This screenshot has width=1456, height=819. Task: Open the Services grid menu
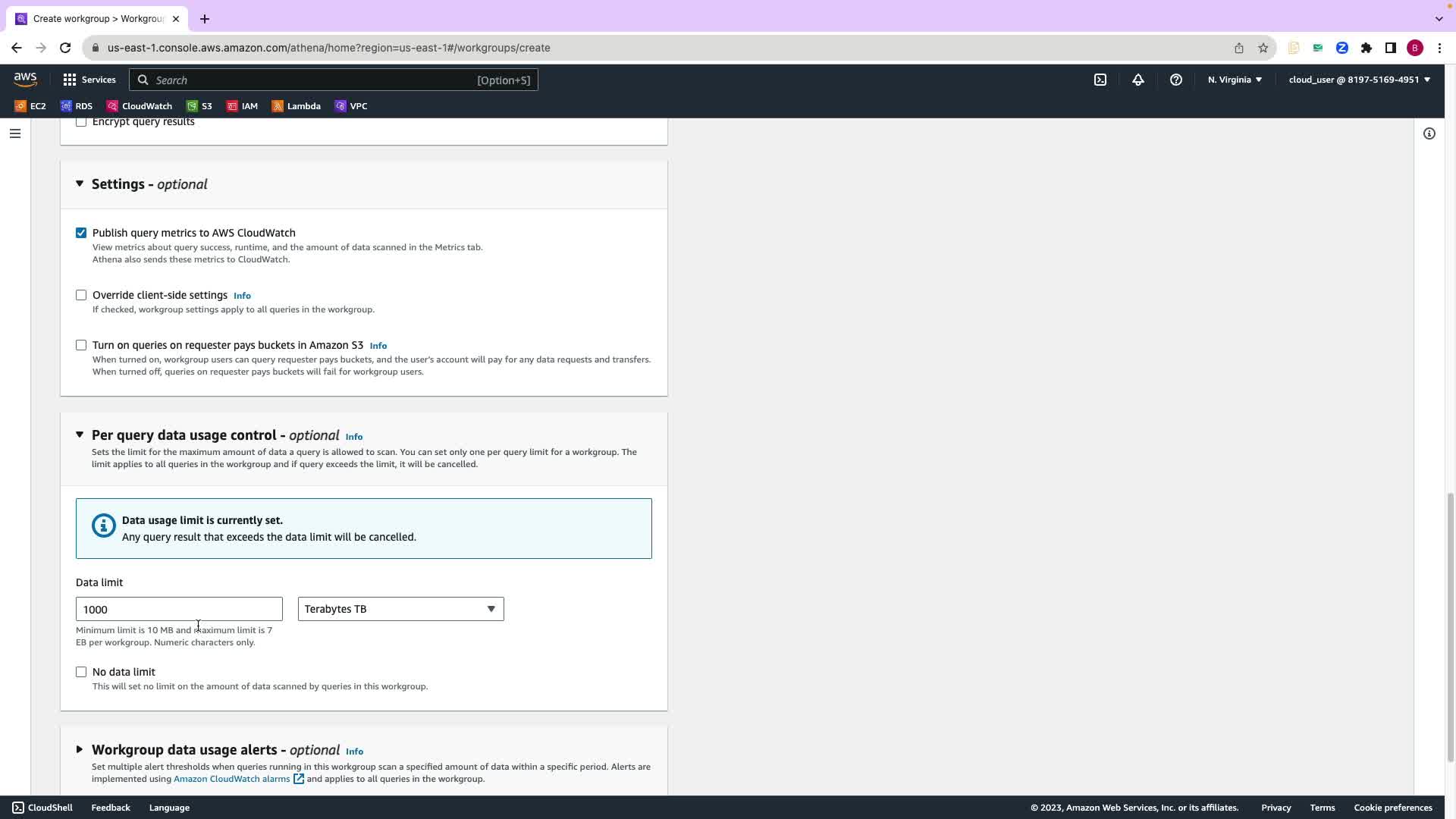[89, 80]
